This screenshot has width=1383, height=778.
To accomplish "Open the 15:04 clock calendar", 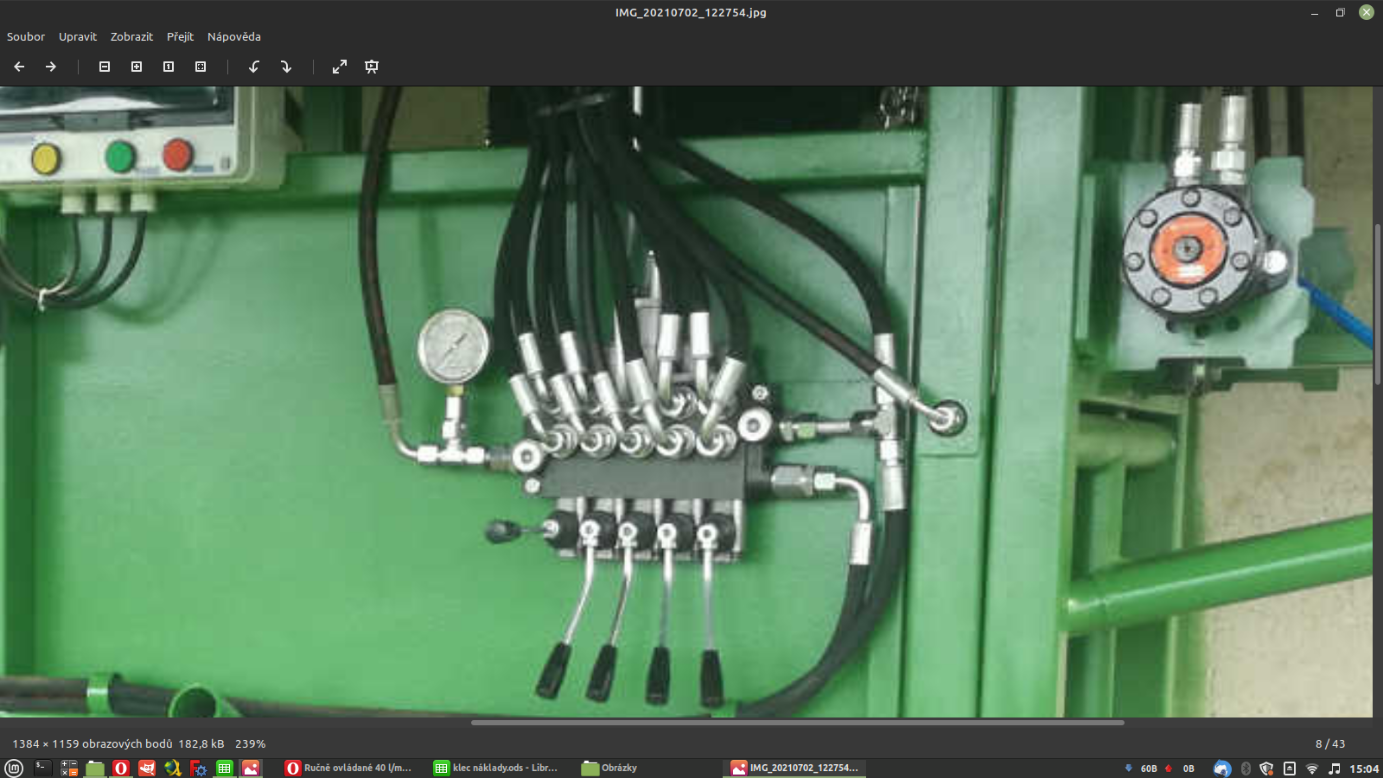I will [x=1364, y=769].
